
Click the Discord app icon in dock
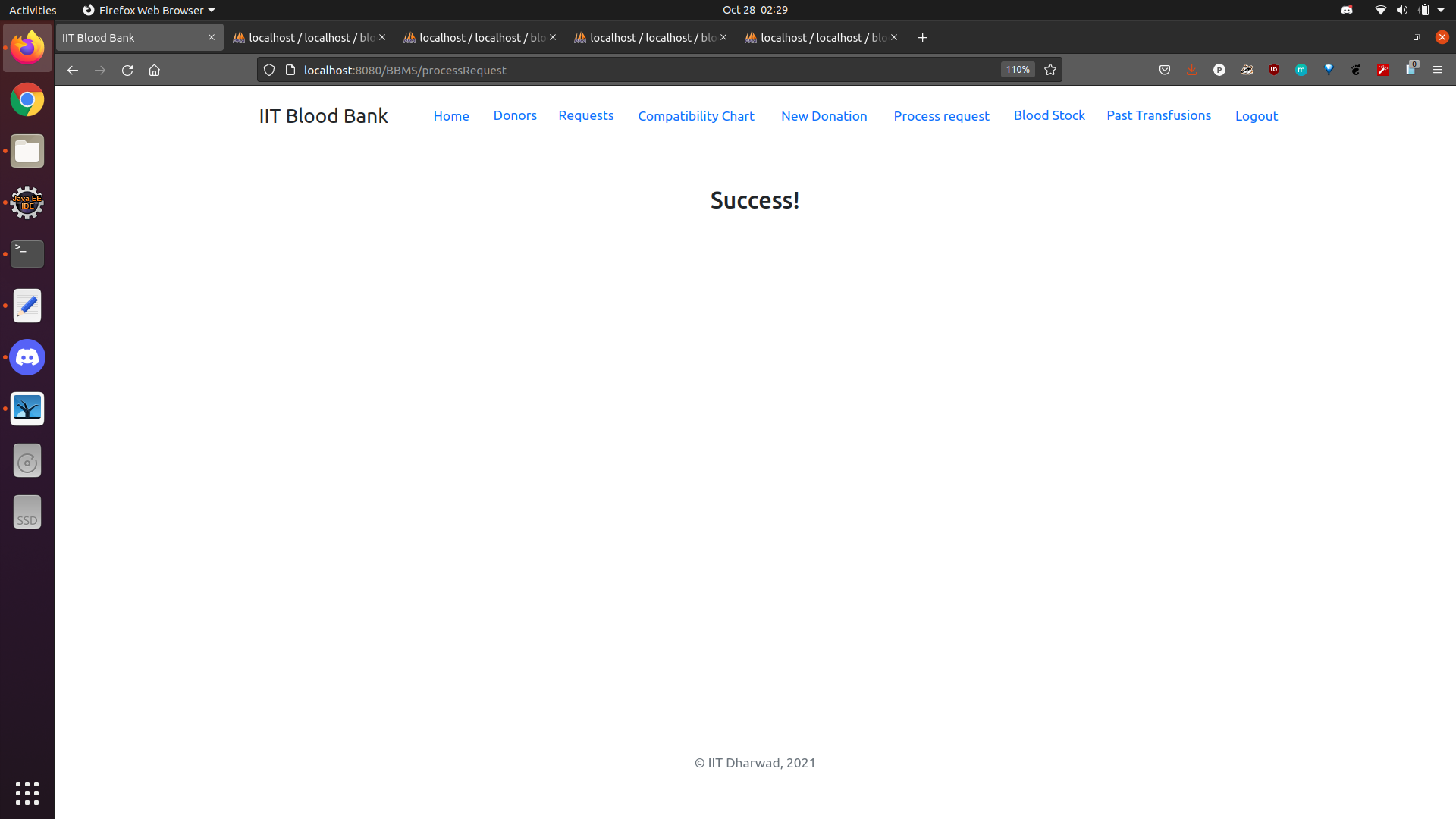point(27,357)
